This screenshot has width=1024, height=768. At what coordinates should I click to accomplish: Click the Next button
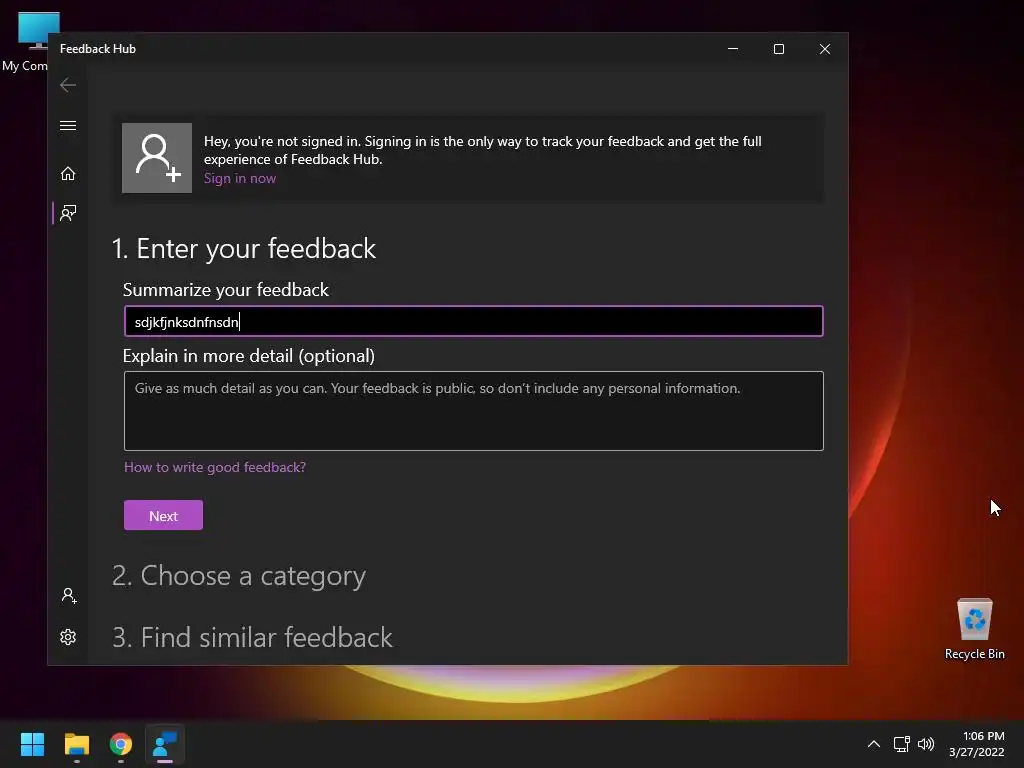click(x=163, y=515)
